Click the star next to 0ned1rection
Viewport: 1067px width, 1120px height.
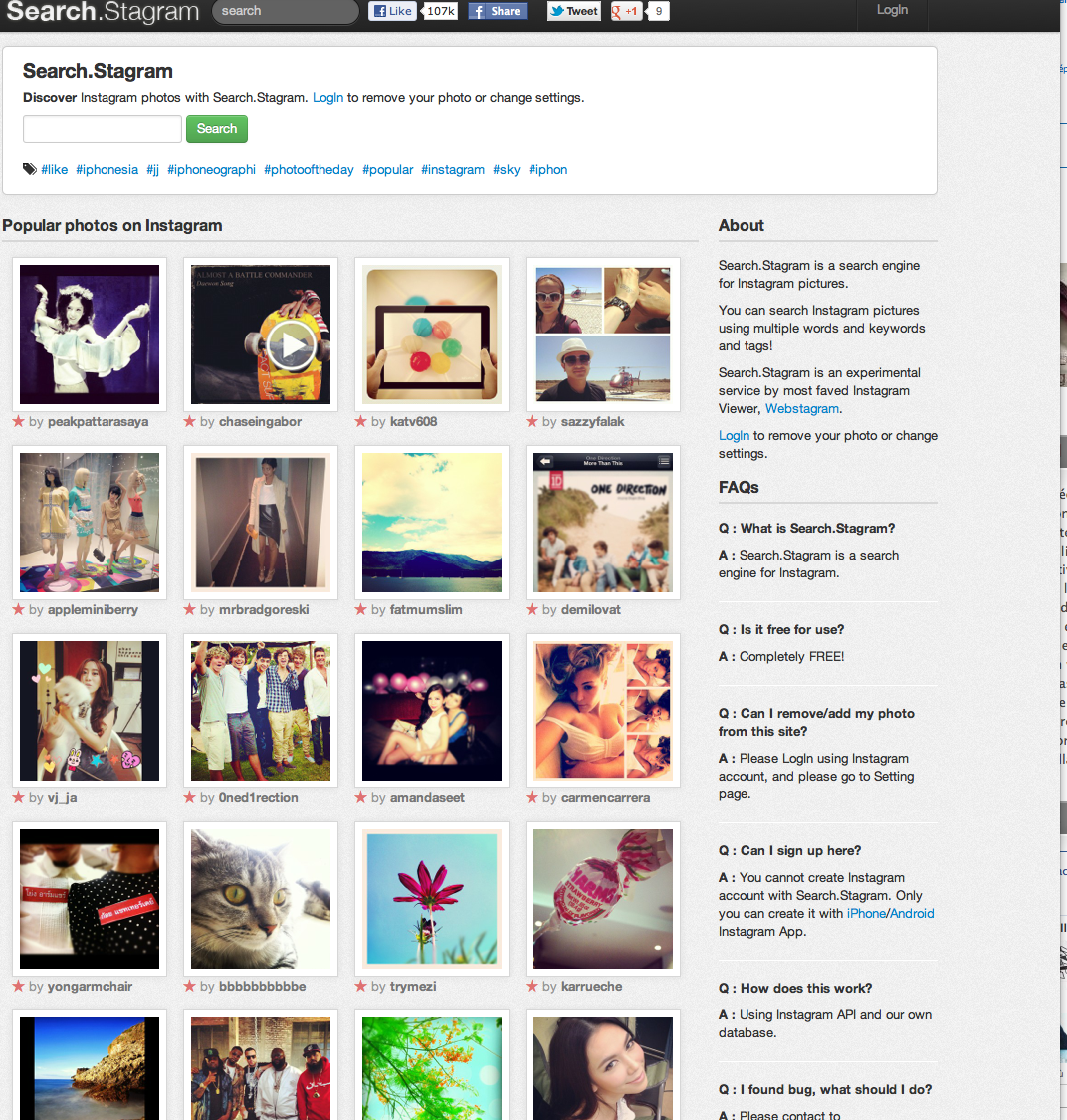(189, 797)
